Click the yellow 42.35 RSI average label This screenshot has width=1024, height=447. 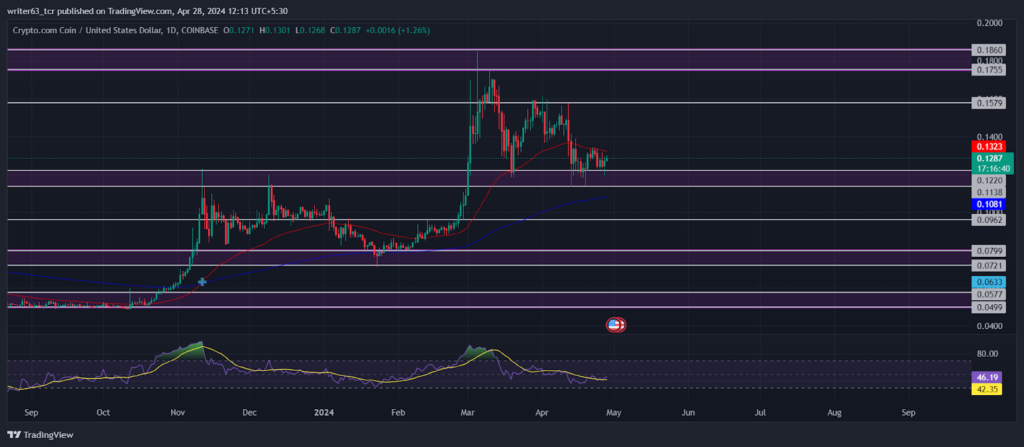click(987, 389)
